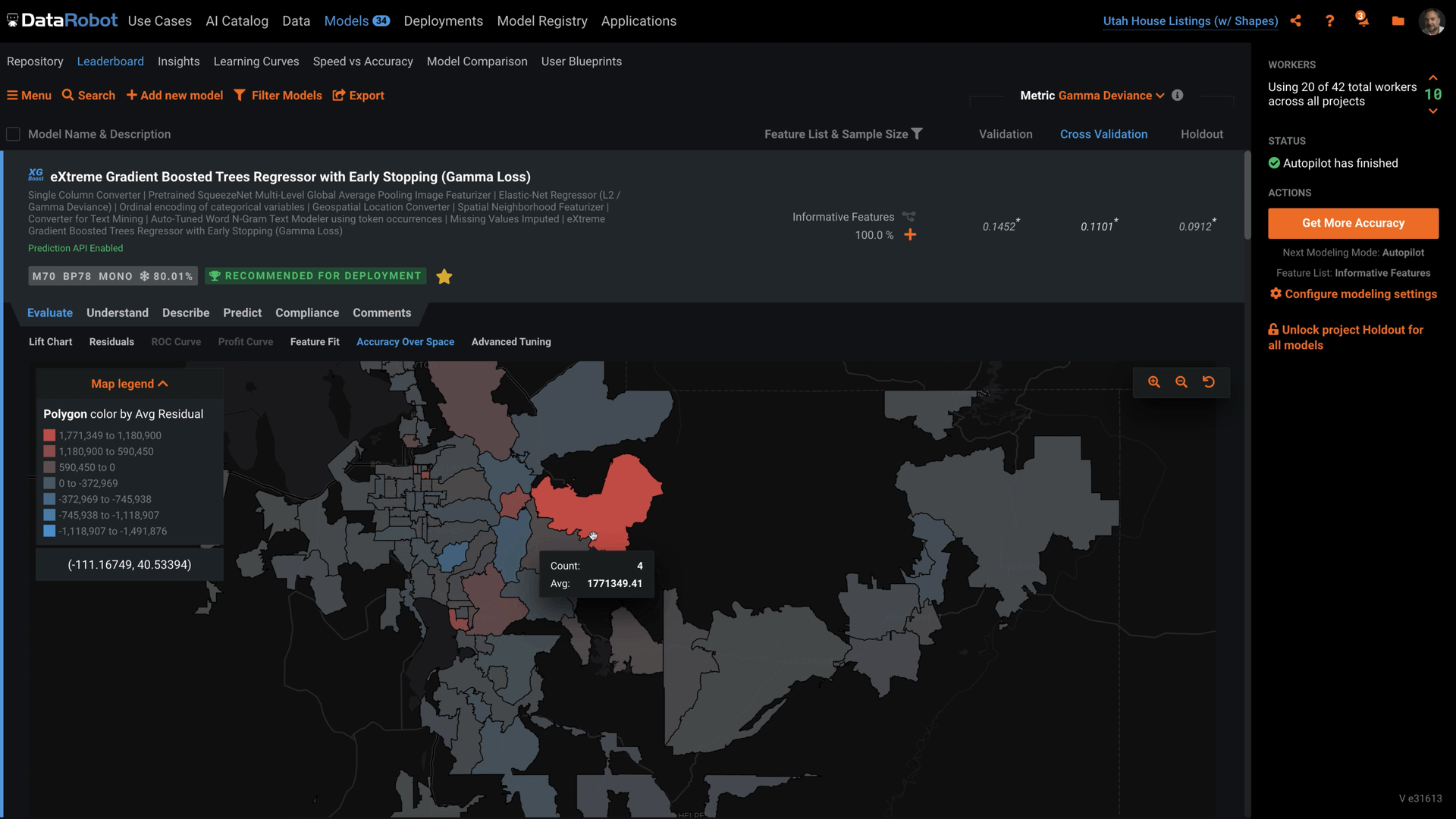This screenshot has width=1456, height=819.
Task: Decrease workers with the down chevron
Action: pyautogui.click(x=1432, y=111)
